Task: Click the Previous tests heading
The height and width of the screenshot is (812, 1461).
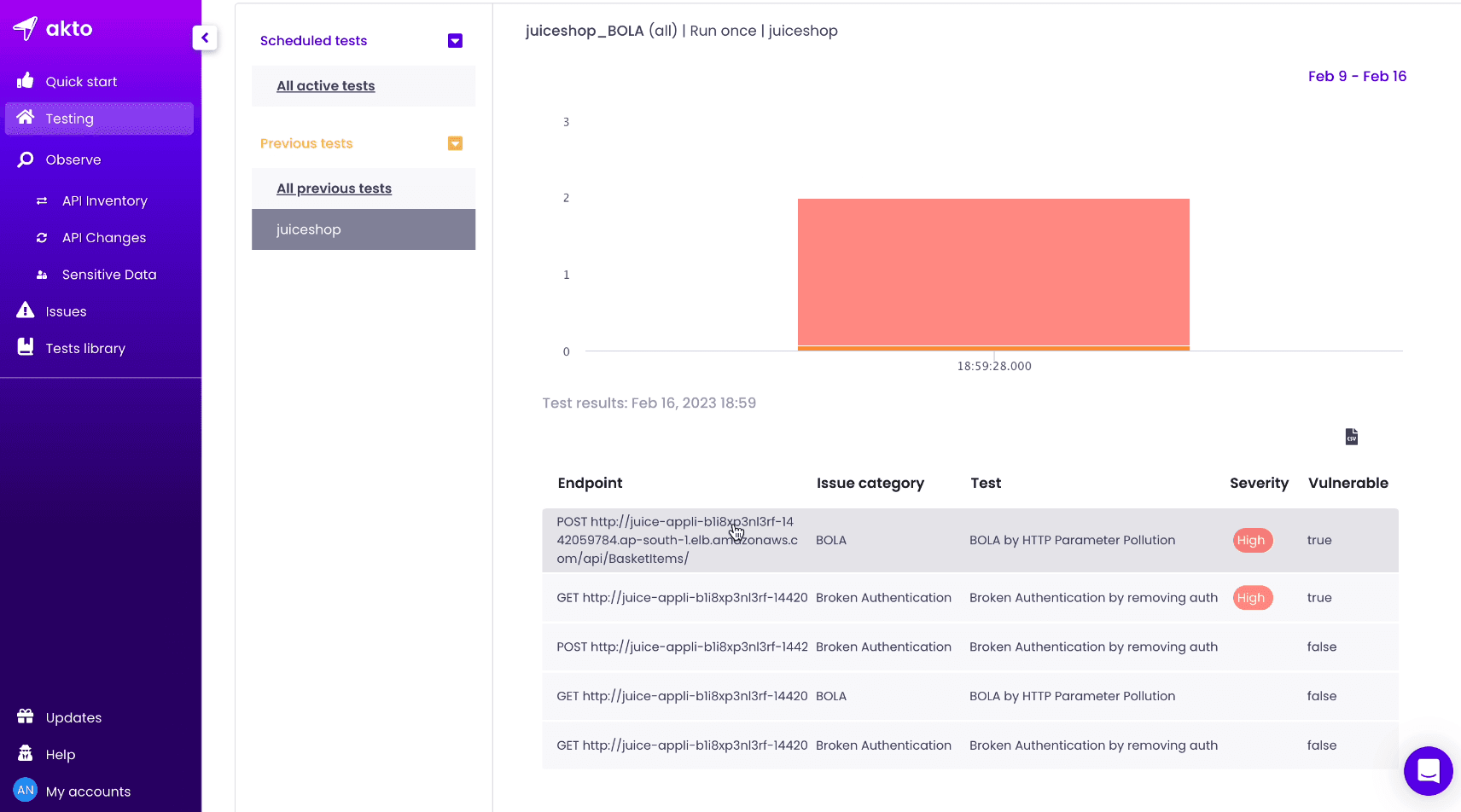Action: (x=306, y=143)
